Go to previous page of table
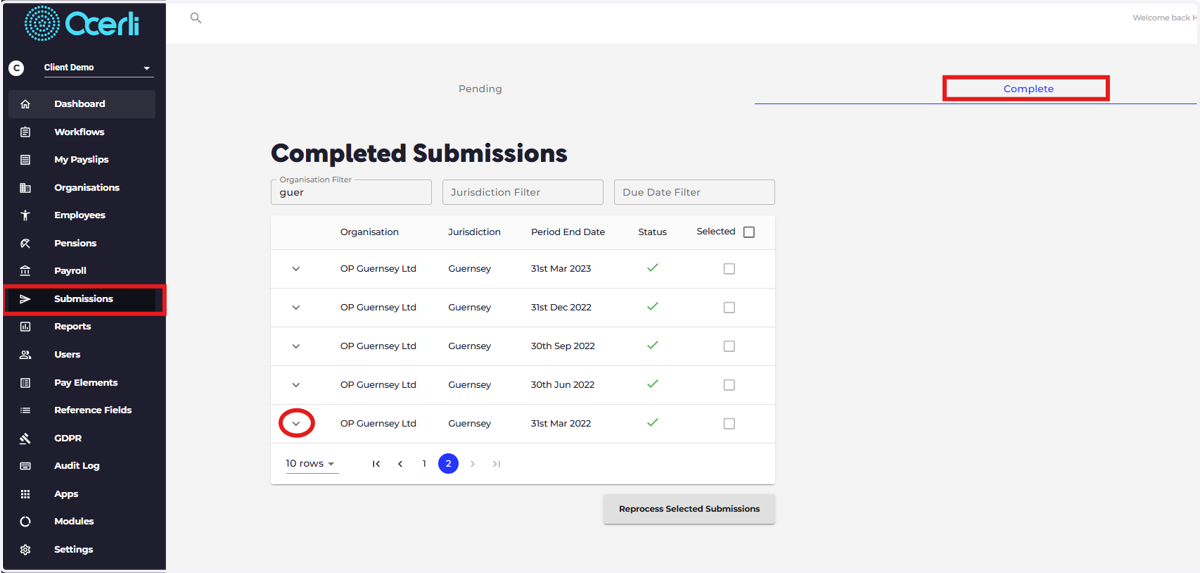 [400, 464]
